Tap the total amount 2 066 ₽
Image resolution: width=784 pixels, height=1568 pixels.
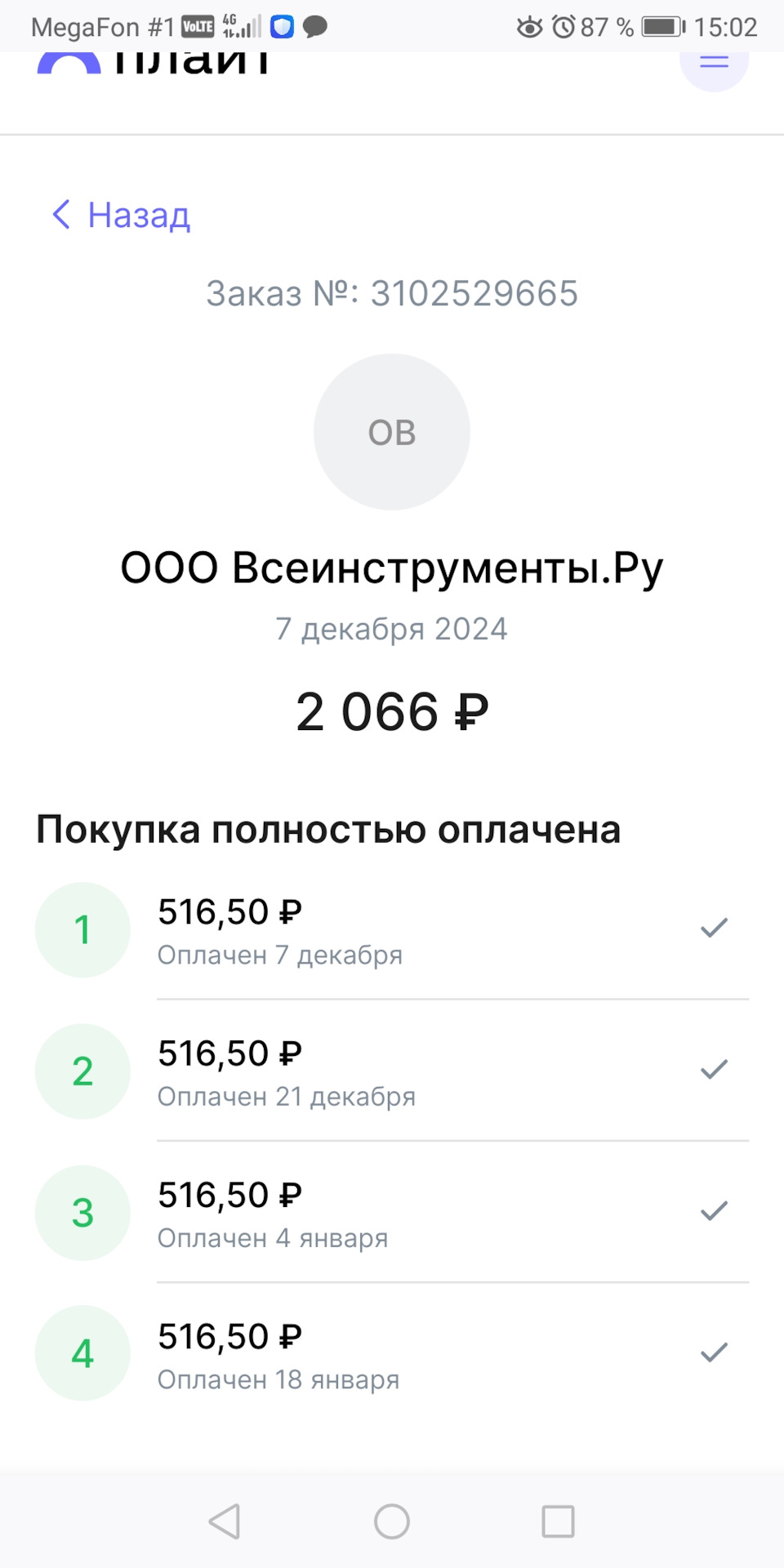coord(392,711)
